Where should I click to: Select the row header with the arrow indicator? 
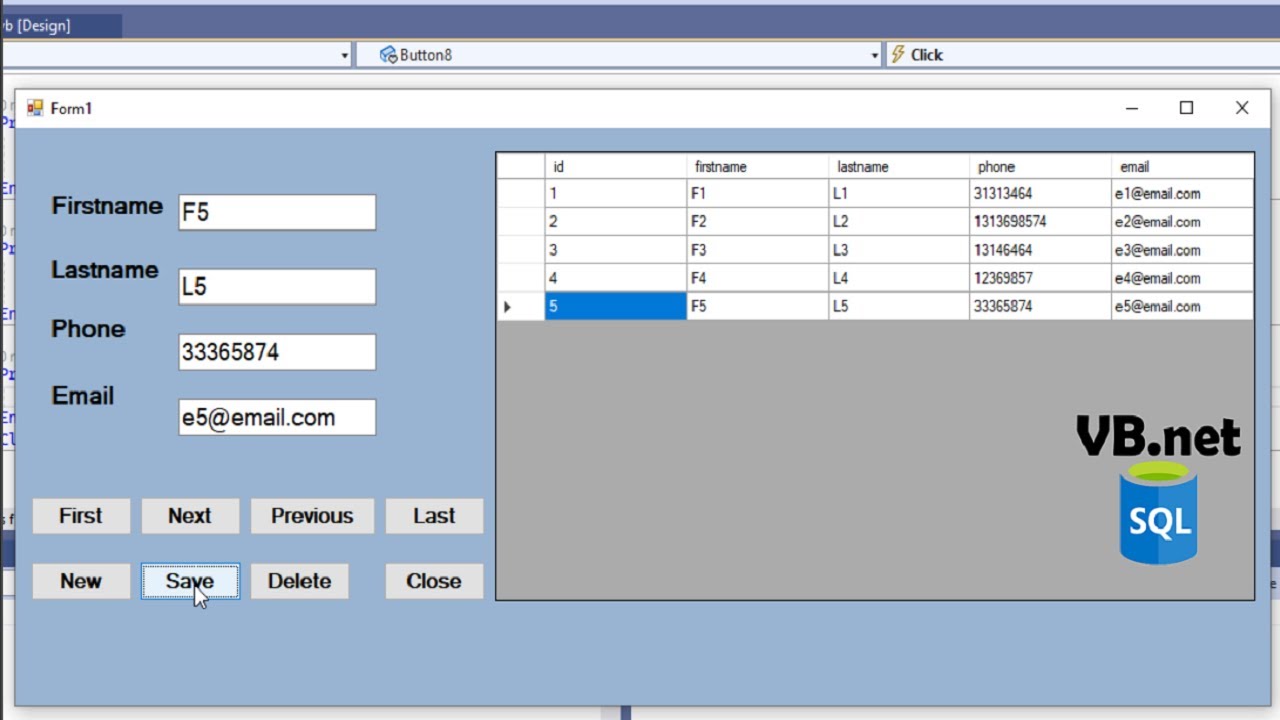click(x=521, y=307)
